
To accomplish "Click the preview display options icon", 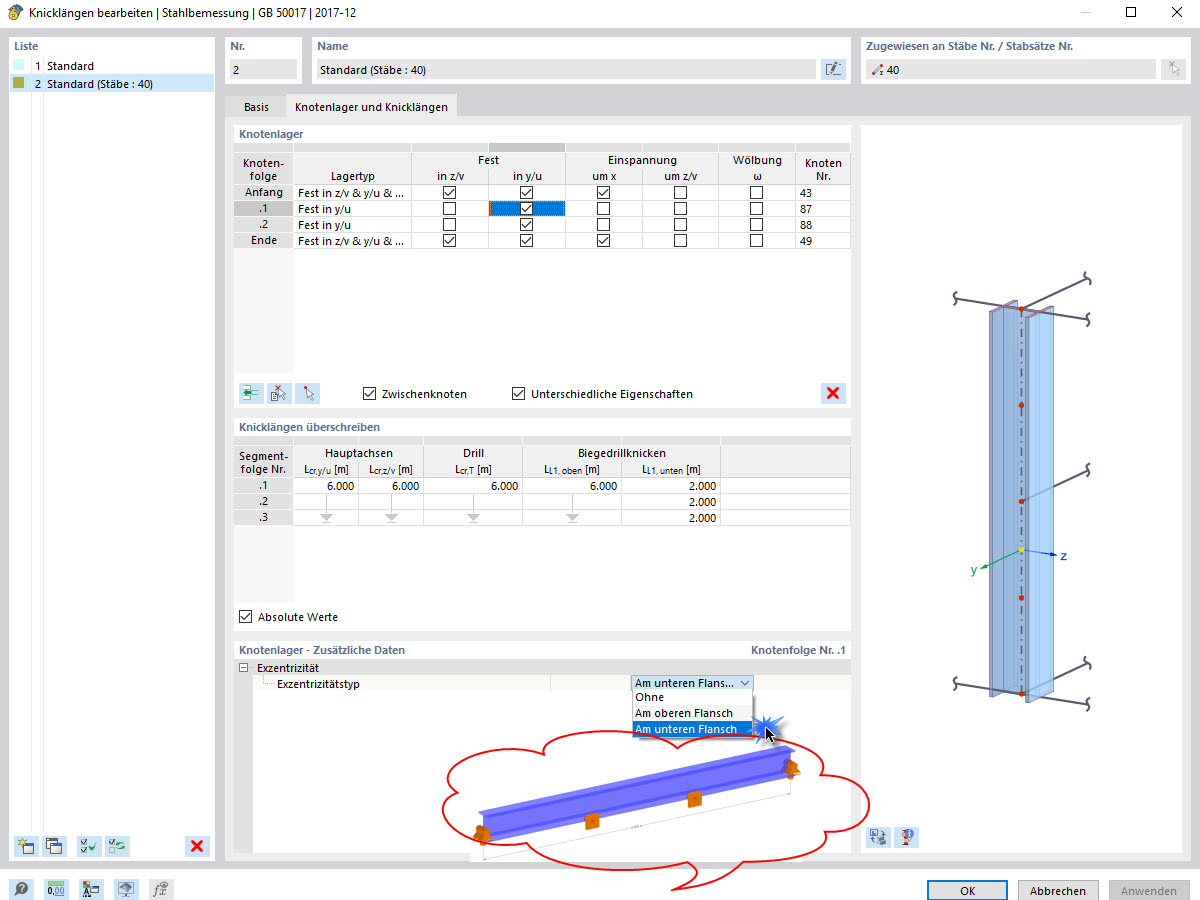I will pyautogui.click(x=906, y=837).
